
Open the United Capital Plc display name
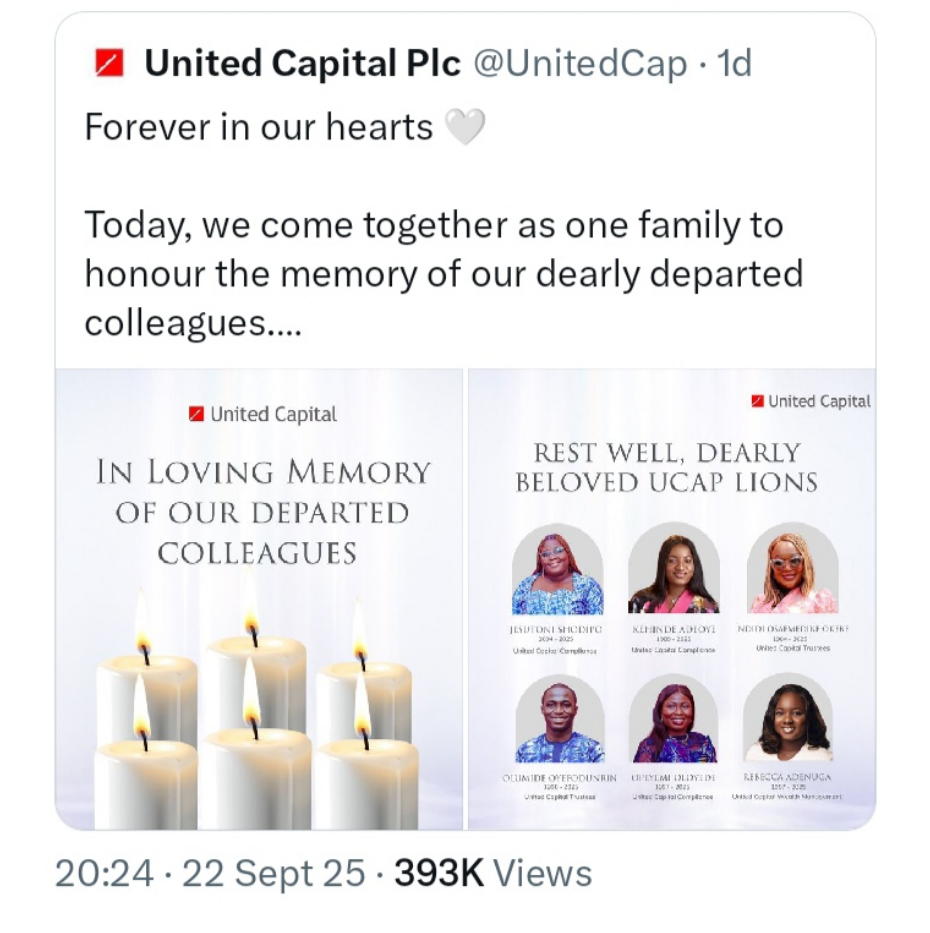pos(303,65)
